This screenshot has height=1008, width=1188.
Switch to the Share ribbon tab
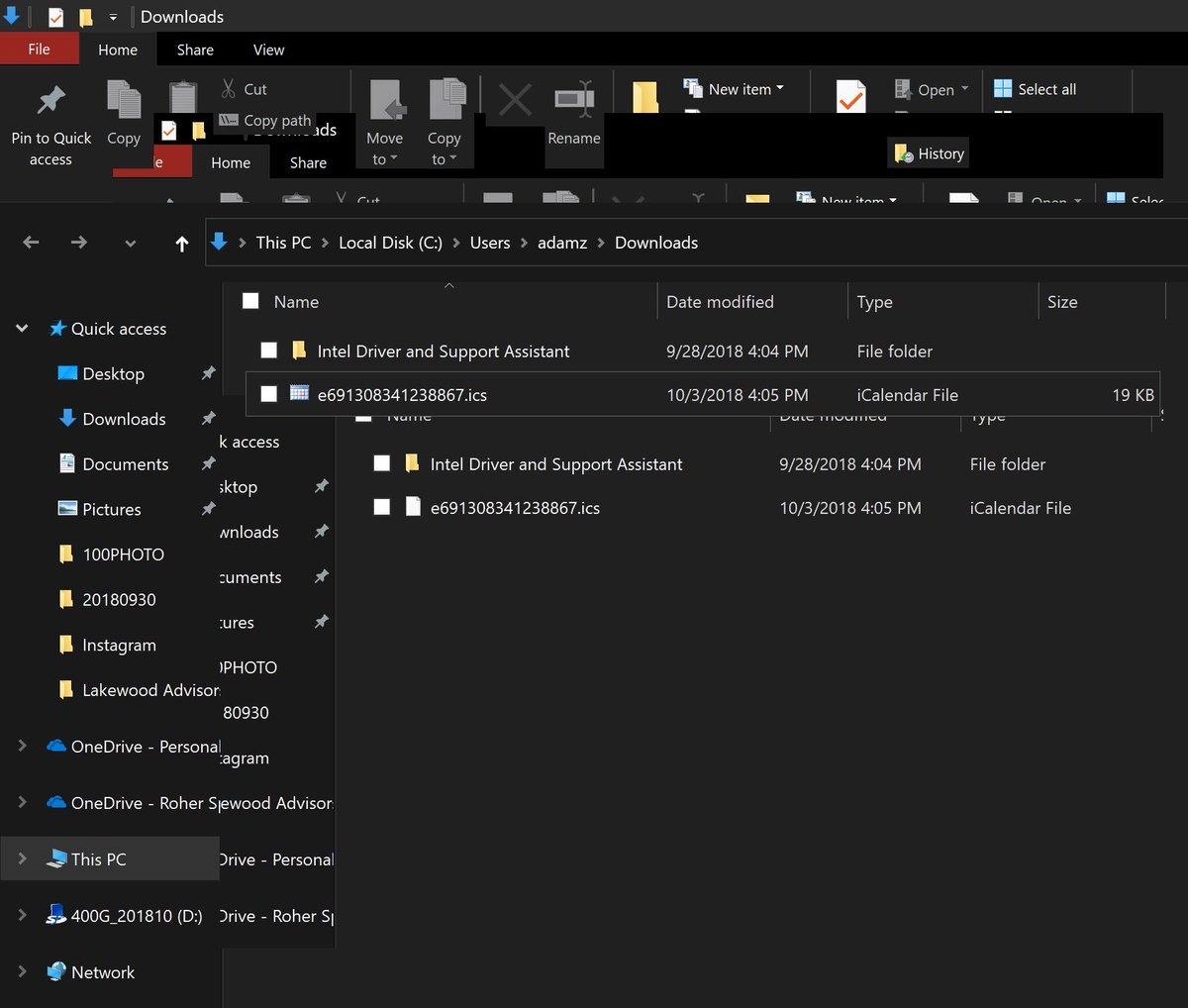coord(195,50)
